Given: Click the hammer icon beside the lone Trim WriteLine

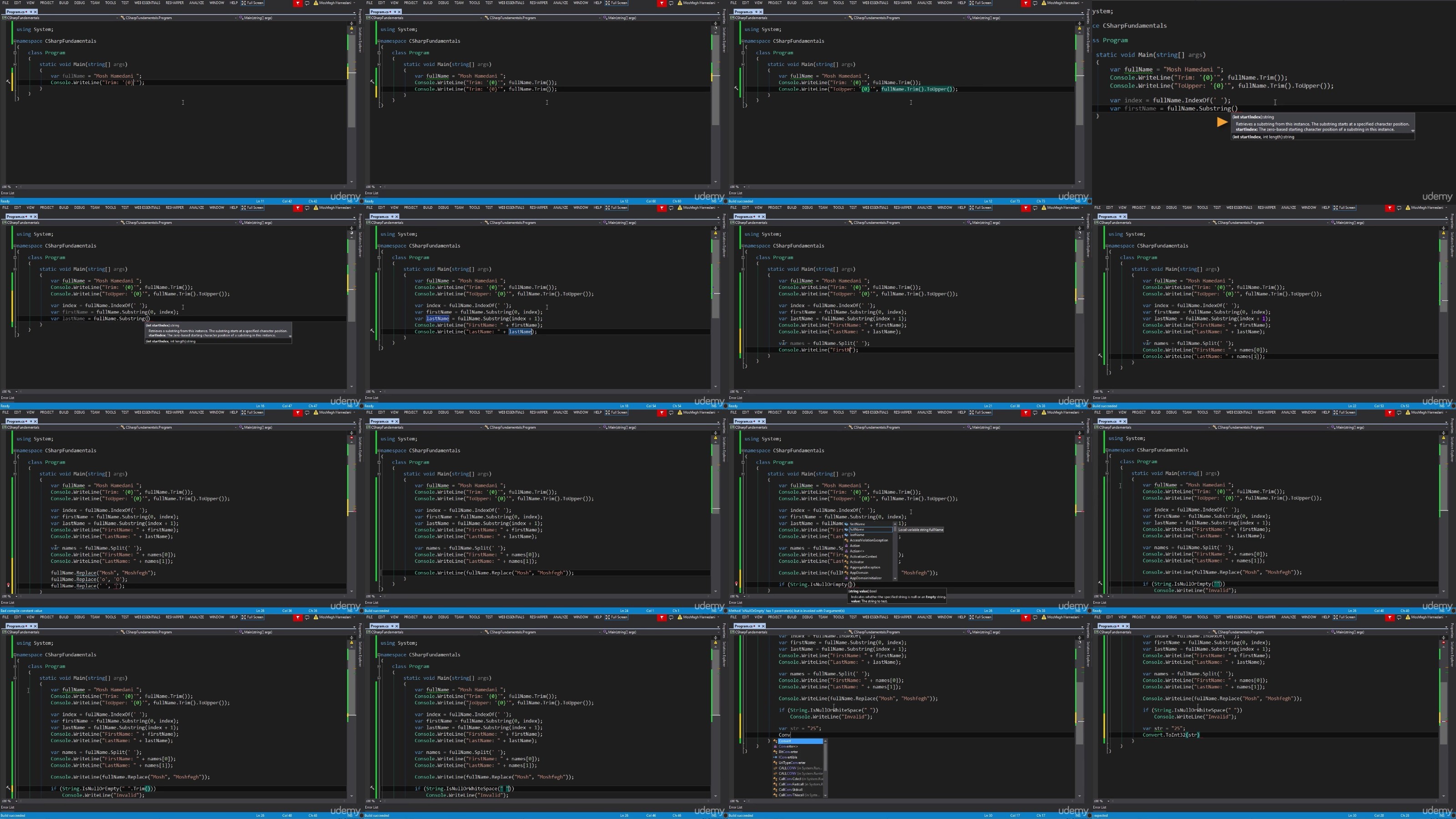Looking at the screenshot, I should [8, 82].
